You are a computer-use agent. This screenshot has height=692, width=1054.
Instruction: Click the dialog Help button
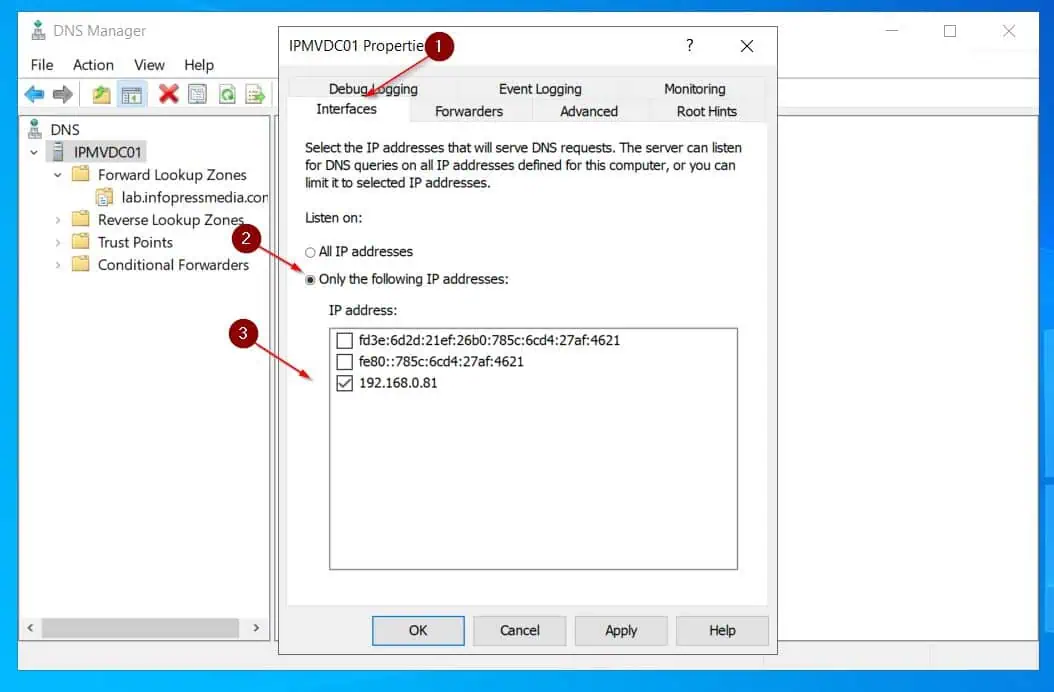tap(723, 630)
